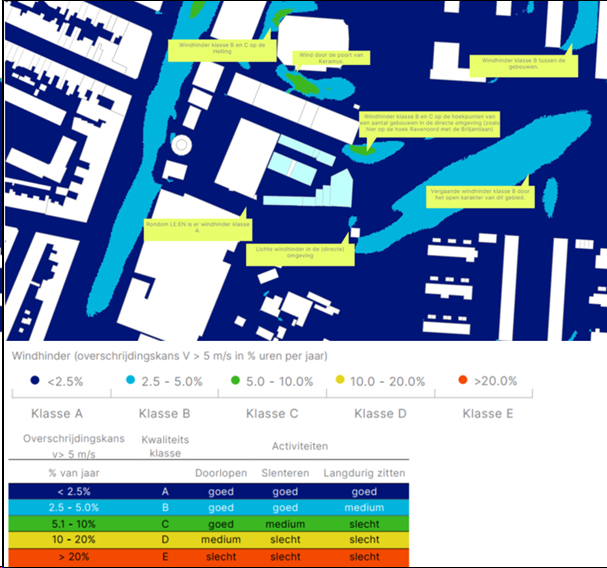607x568 pixels.
Task: Click 'goed' under Slenteren in row B
Action: pyautogui.click(x=285, y=508)
